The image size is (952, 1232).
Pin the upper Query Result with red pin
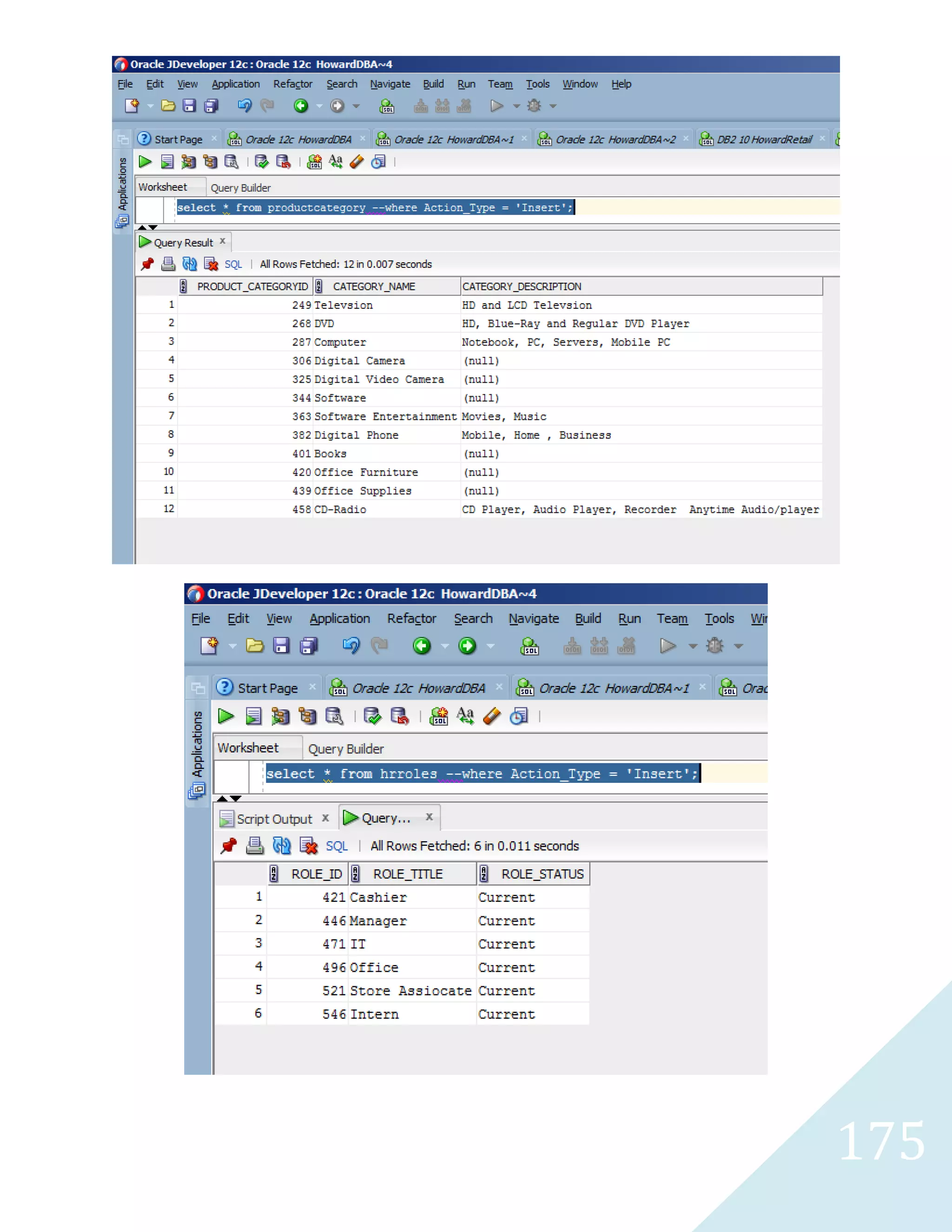pyautogui.click(x=147, y=264)
